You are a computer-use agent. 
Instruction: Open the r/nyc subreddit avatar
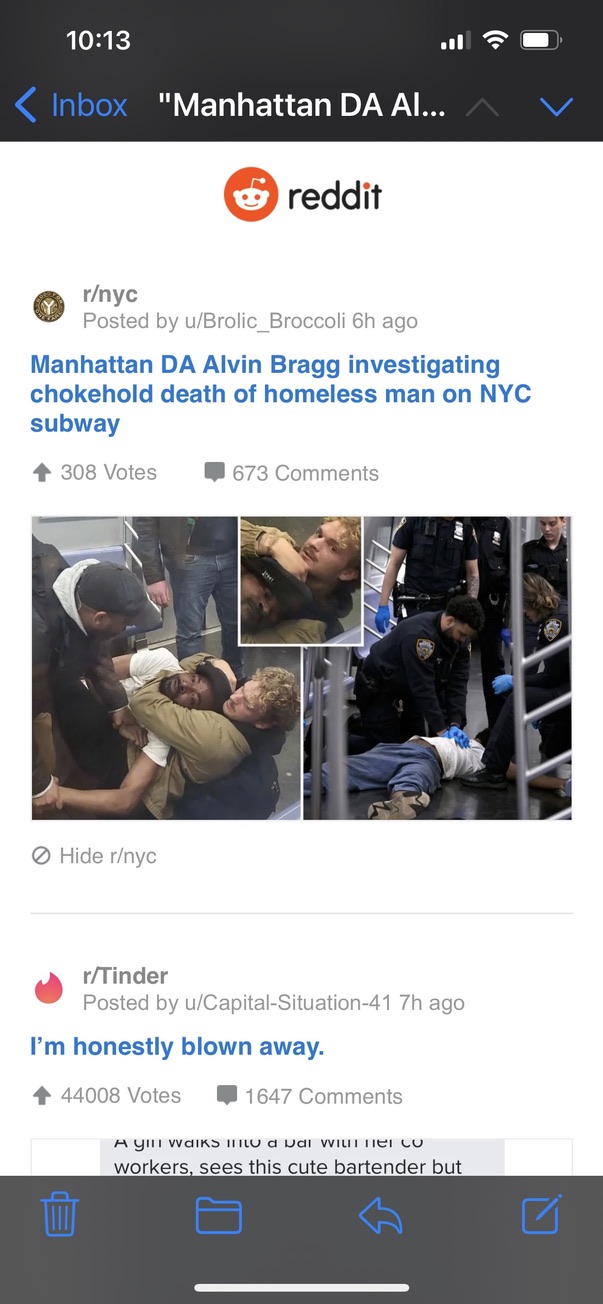pyautogui.click(x=49, y=307)
